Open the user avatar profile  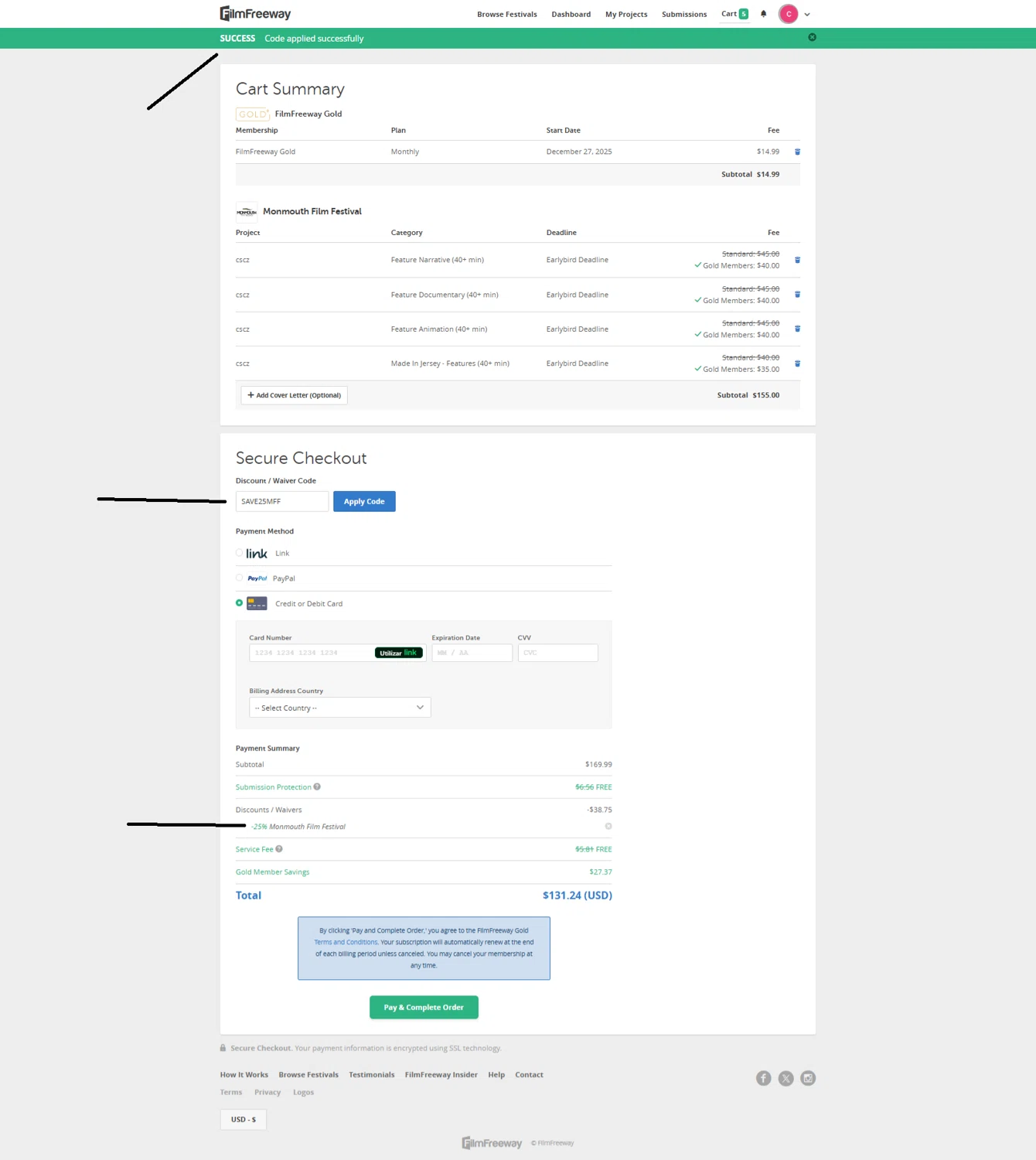788,14
